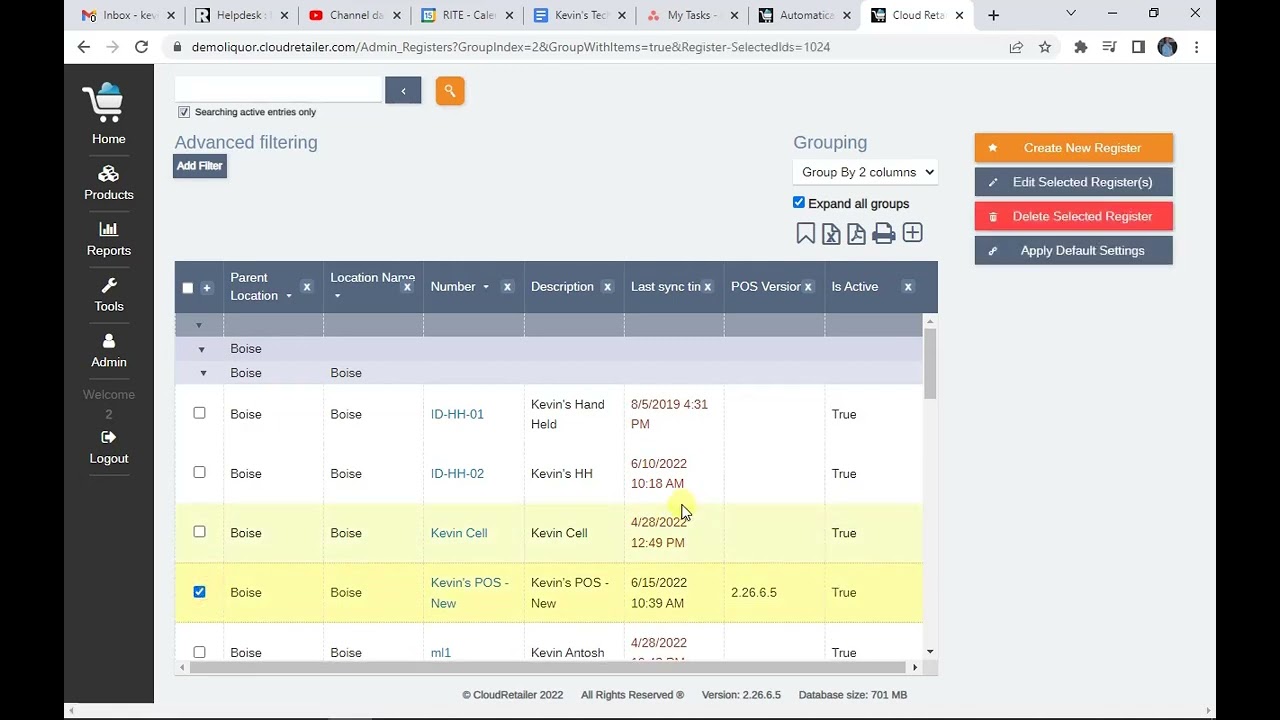1280x720 pixels.
Task: Toggle Searching active entries only checkbox
Action: 184,112
